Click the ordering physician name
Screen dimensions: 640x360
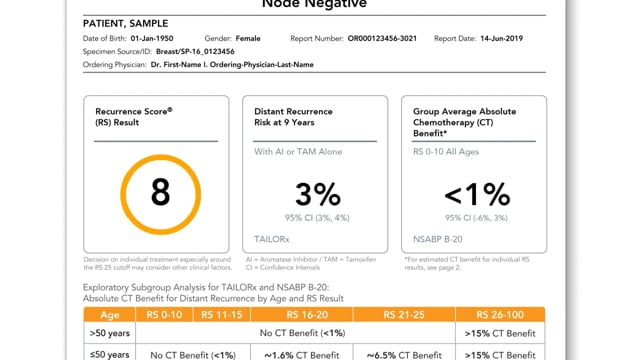pos(232,64)
